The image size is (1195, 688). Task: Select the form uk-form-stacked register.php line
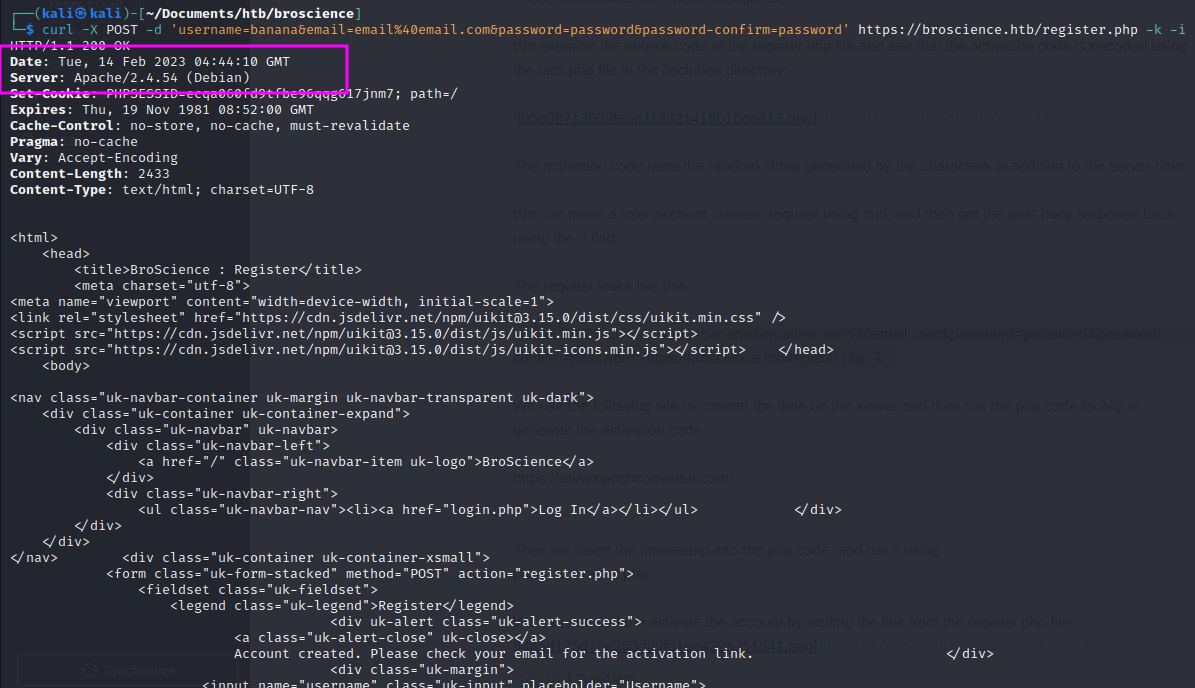coord(370,574)
